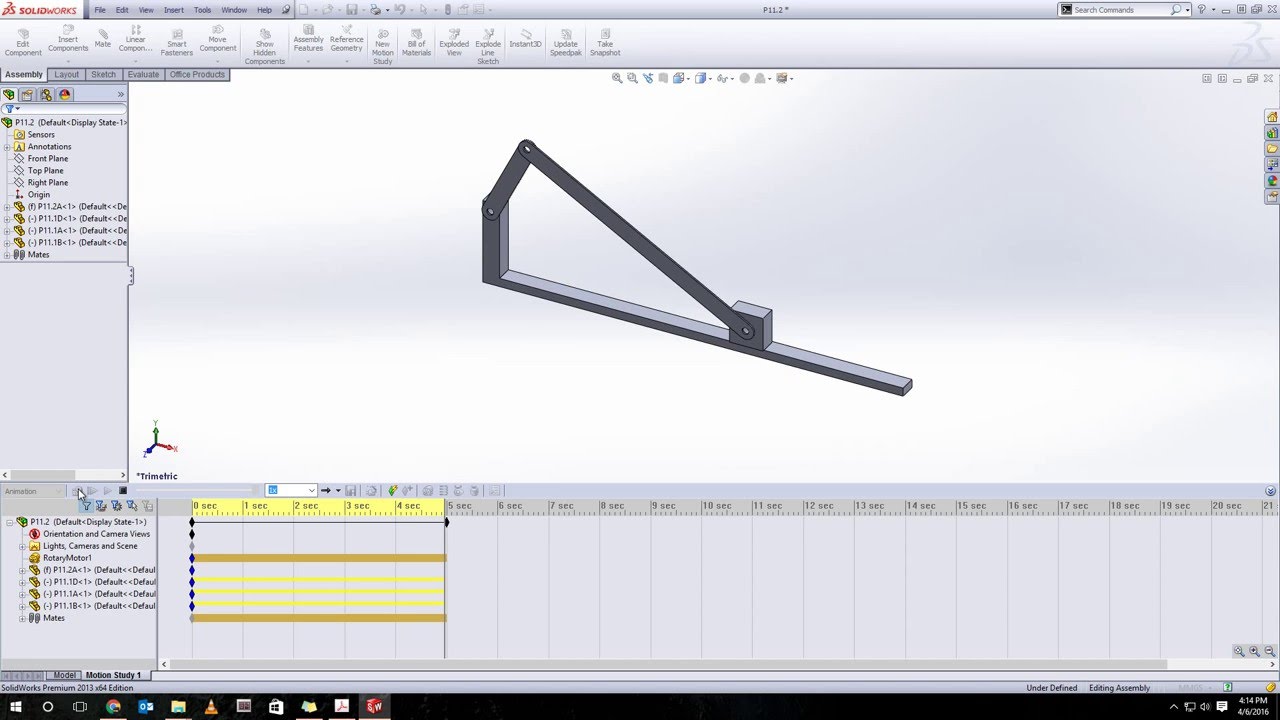Click the Smart Fasteners tool
The image size is (1280, 720).
177,40
